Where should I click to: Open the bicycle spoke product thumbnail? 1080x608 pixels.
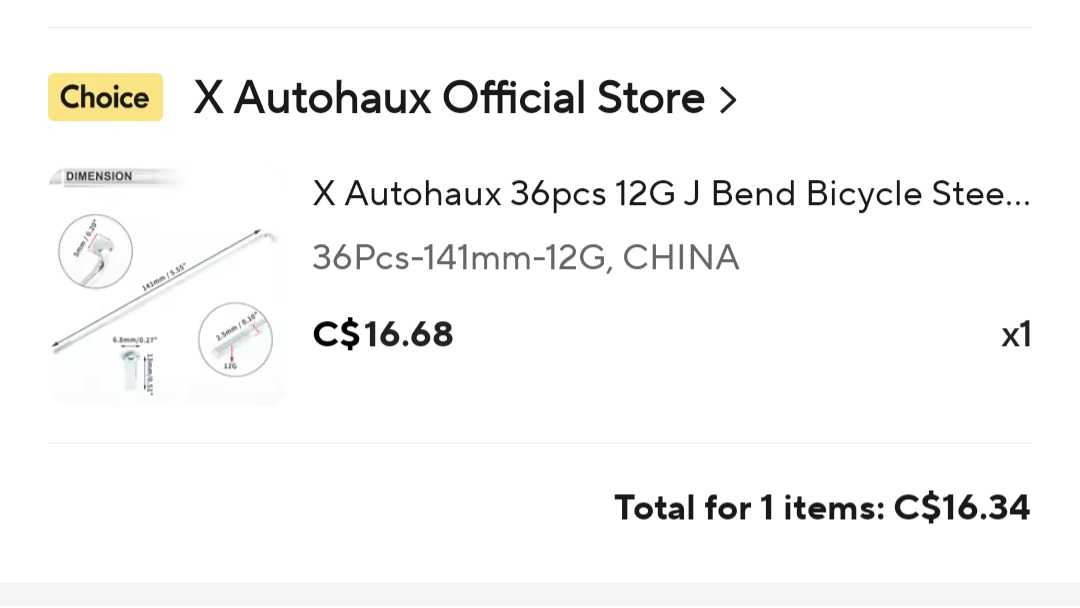coord(167,287)
